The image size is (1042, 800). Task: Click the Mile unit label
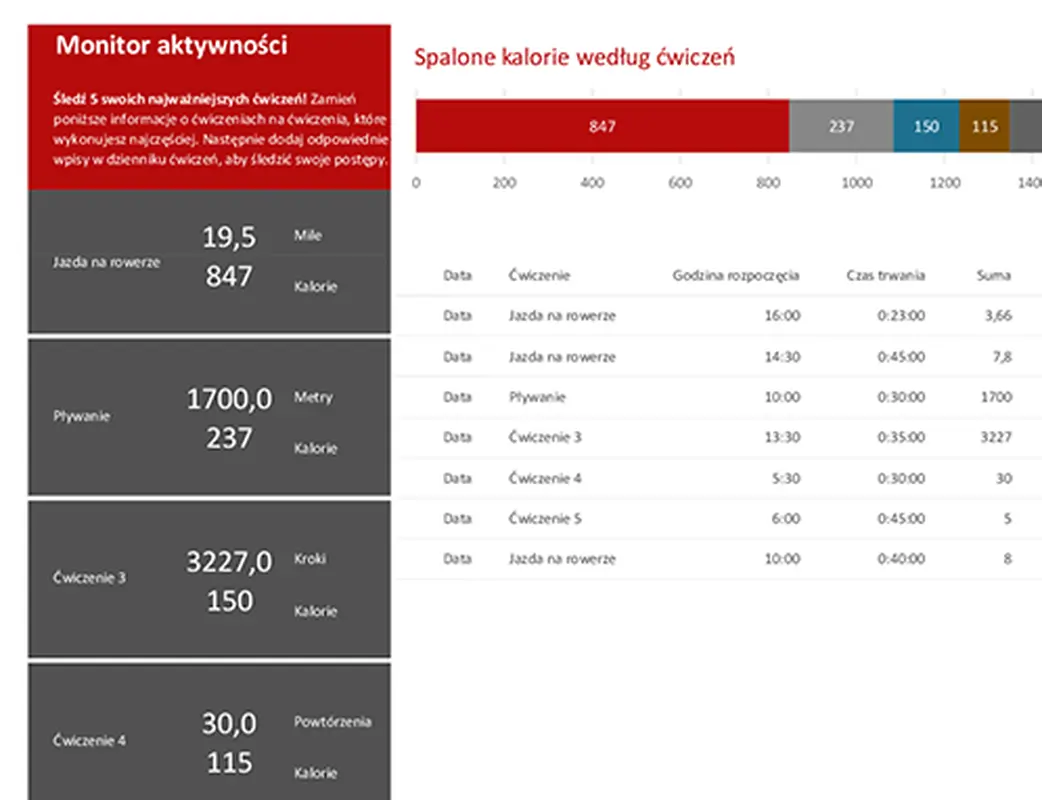308,235
